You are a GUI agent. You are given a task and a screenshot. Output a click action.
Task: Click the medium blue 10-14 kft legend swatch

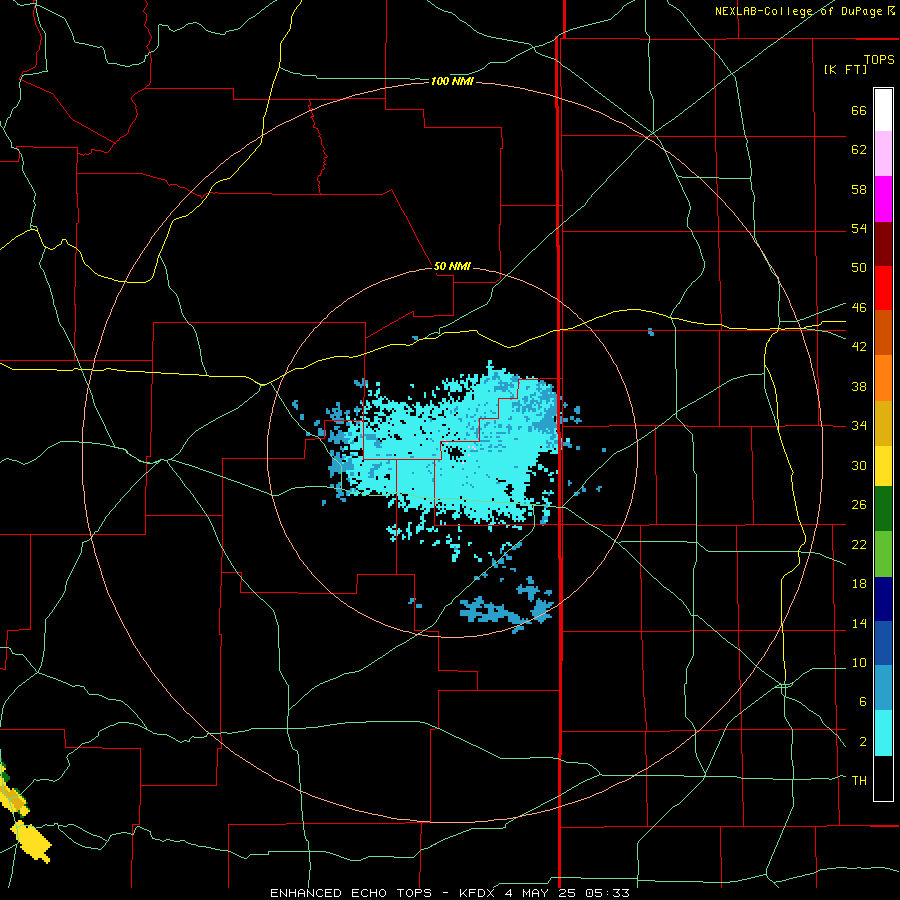(x=883, y=643)
